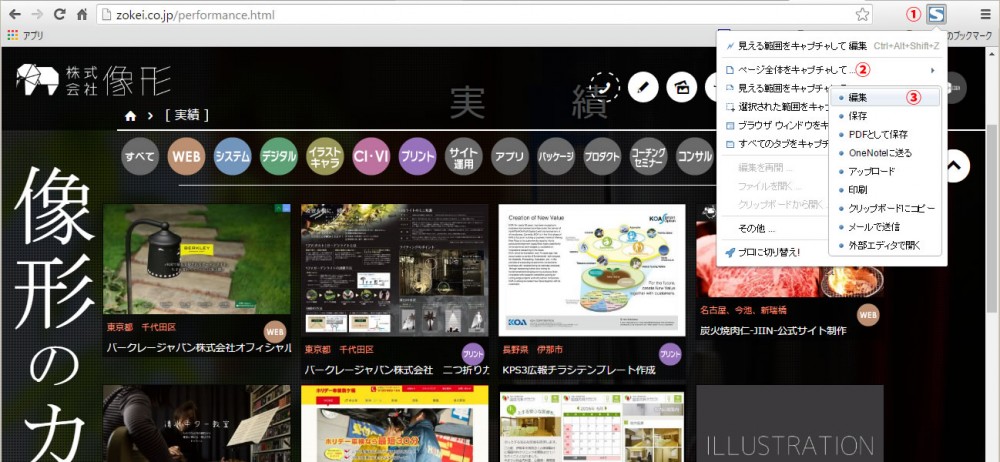Viewport: 1000px width, 462px height.
Task: Select the CI·VI category circle
Action: pyautogui.click(x=371, y=156)
